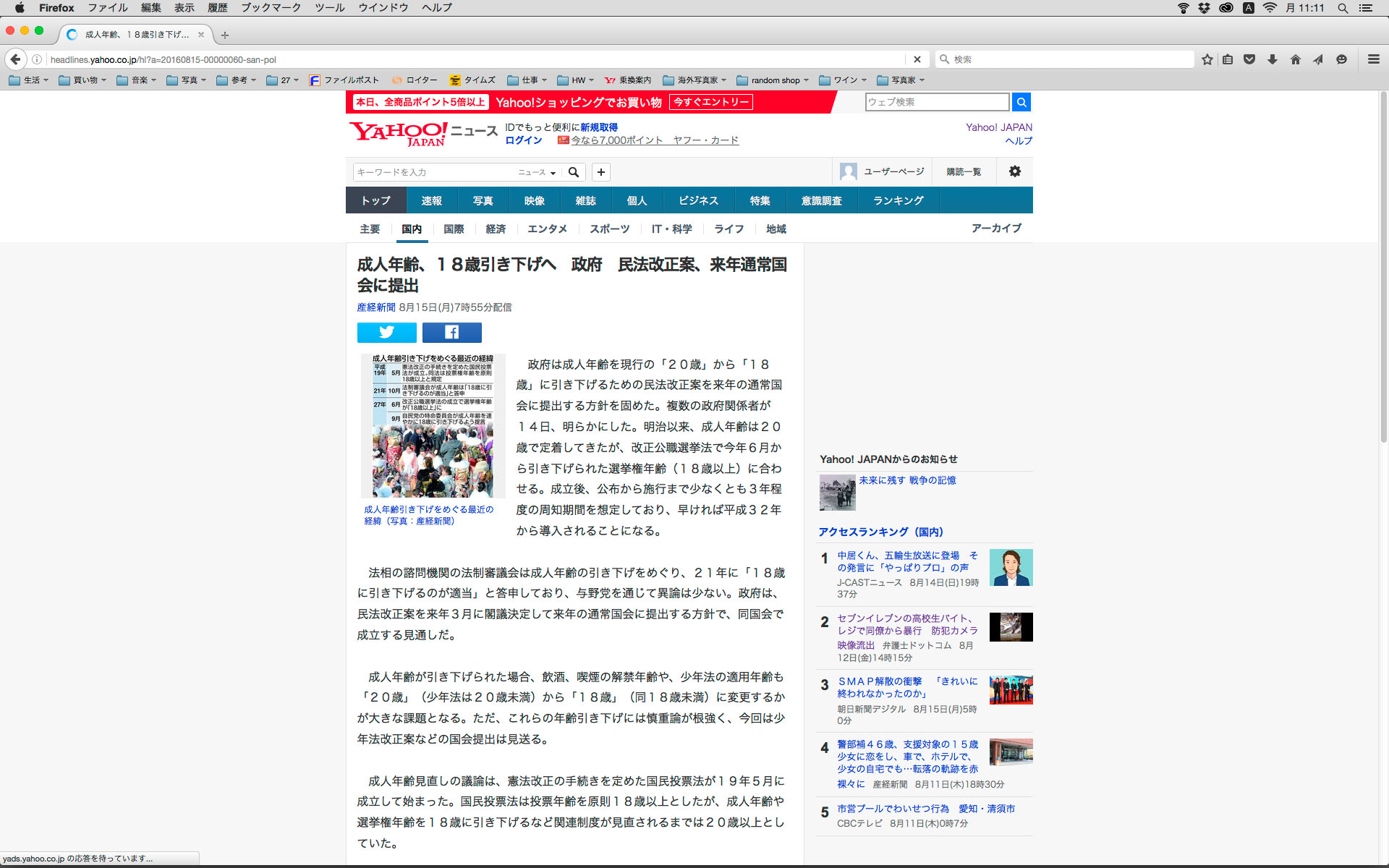
Task: Click the keyword search magnifier icon
Action: click(574, 172)
